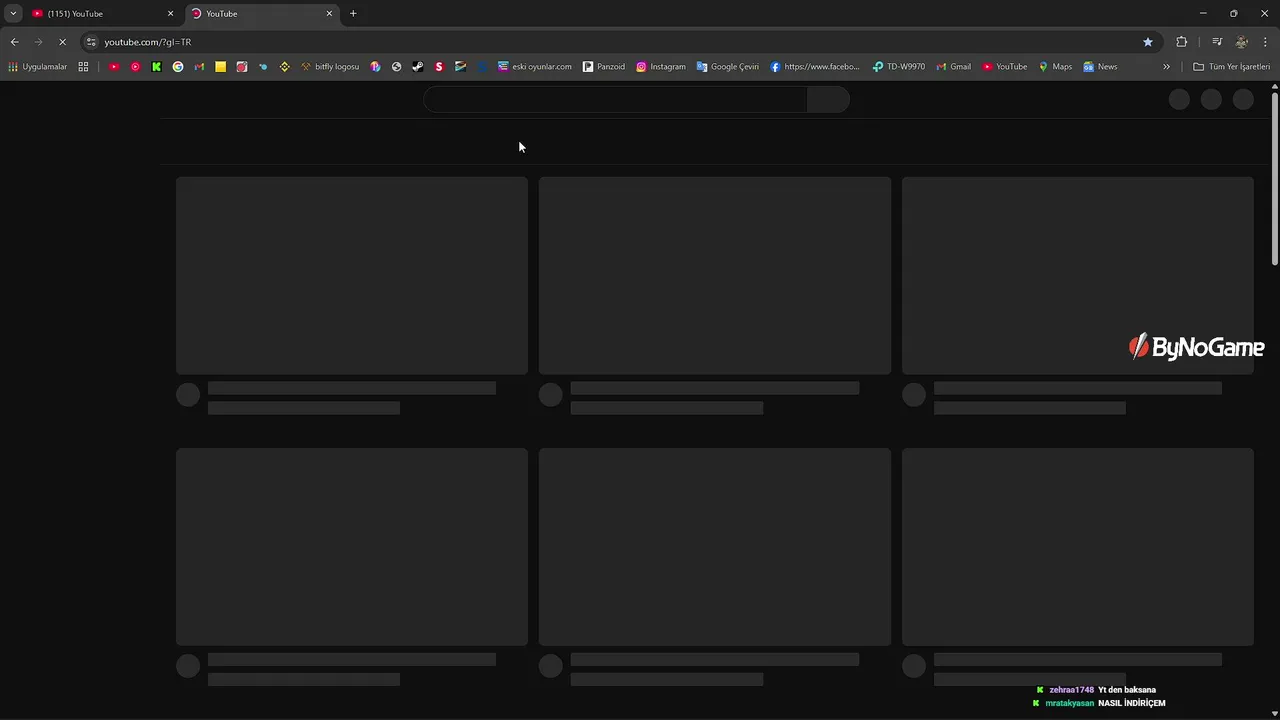This screenshot has height=720, width=1280.
Task: Select the loading YouTube tab
Action: coord(263,14)
